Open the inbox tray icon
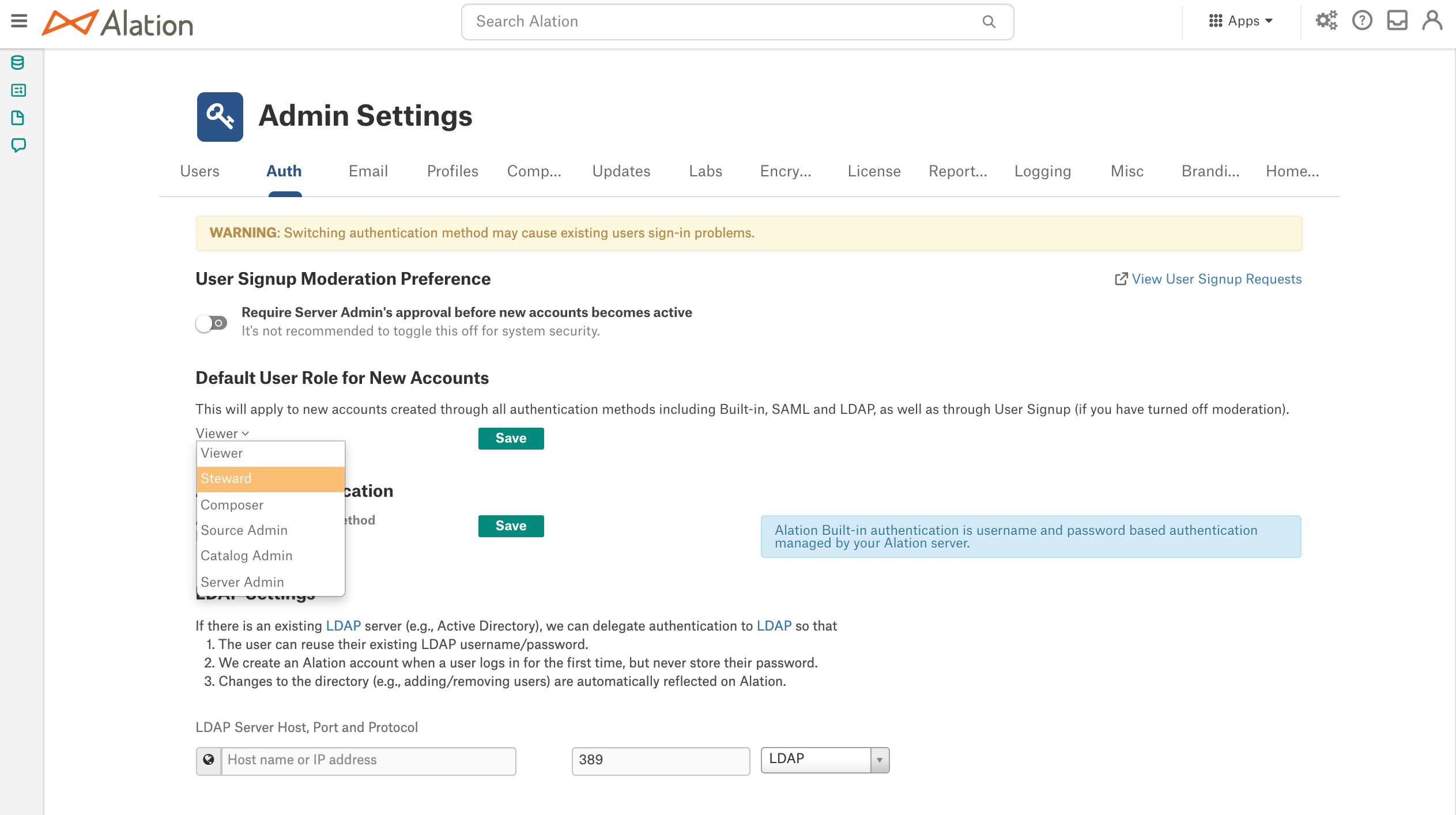Image resolution: width=1456 pixels, height=815 pixels. click(x=1397, y=21)
